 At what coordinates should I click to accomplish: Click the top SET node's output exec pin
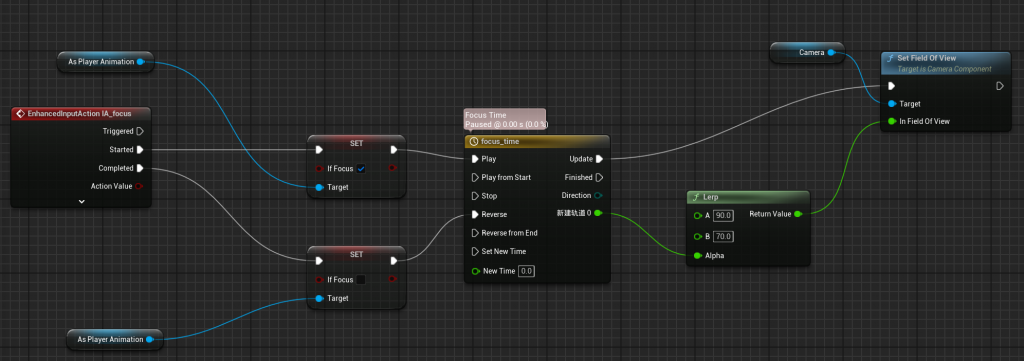point(394,149)
